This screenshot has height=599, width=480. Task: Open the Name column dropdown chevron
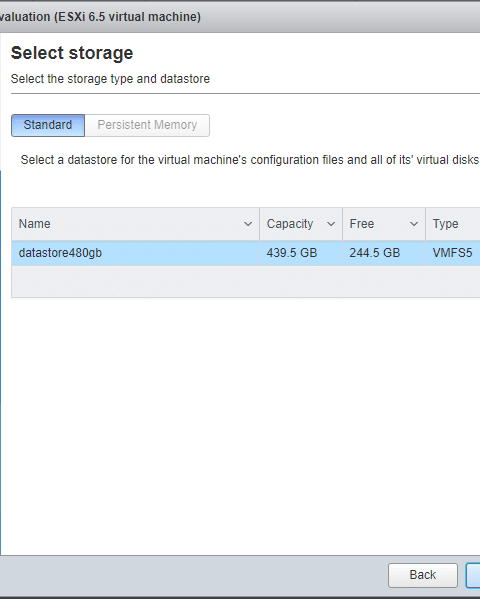(x=248, y=224)
